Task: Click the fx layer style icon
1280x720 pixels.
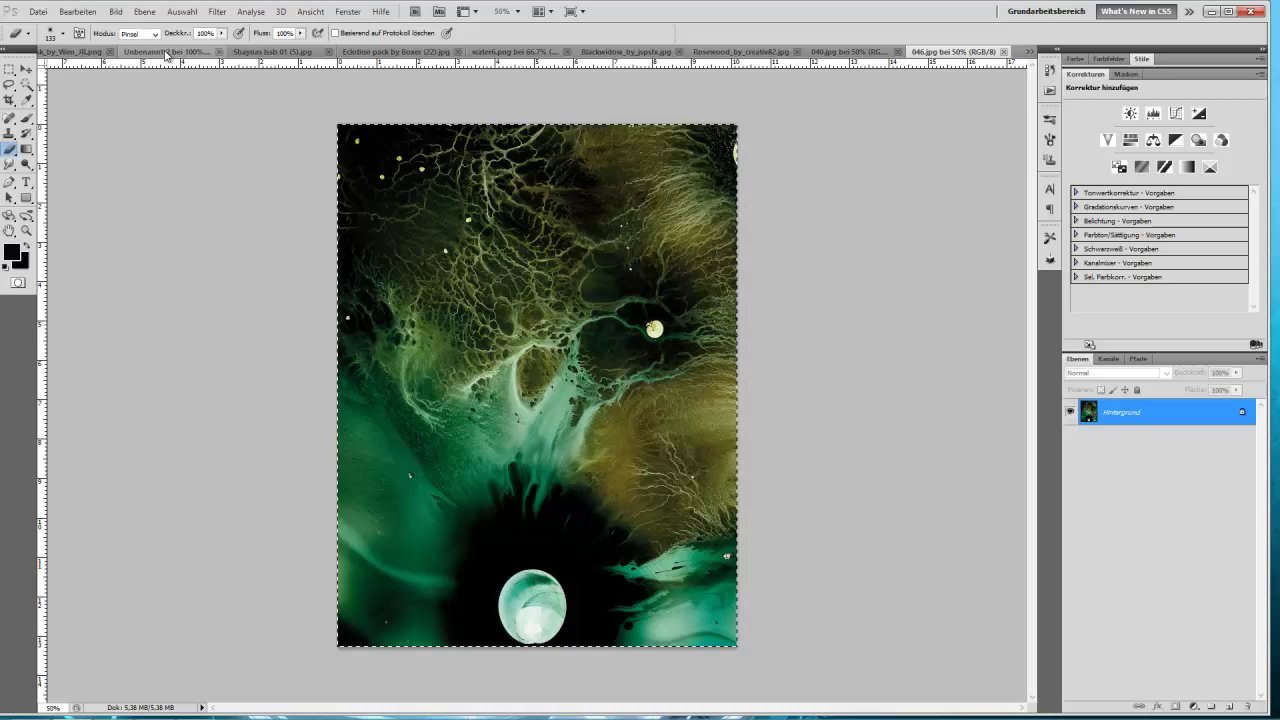Action: pos(1157,706)
